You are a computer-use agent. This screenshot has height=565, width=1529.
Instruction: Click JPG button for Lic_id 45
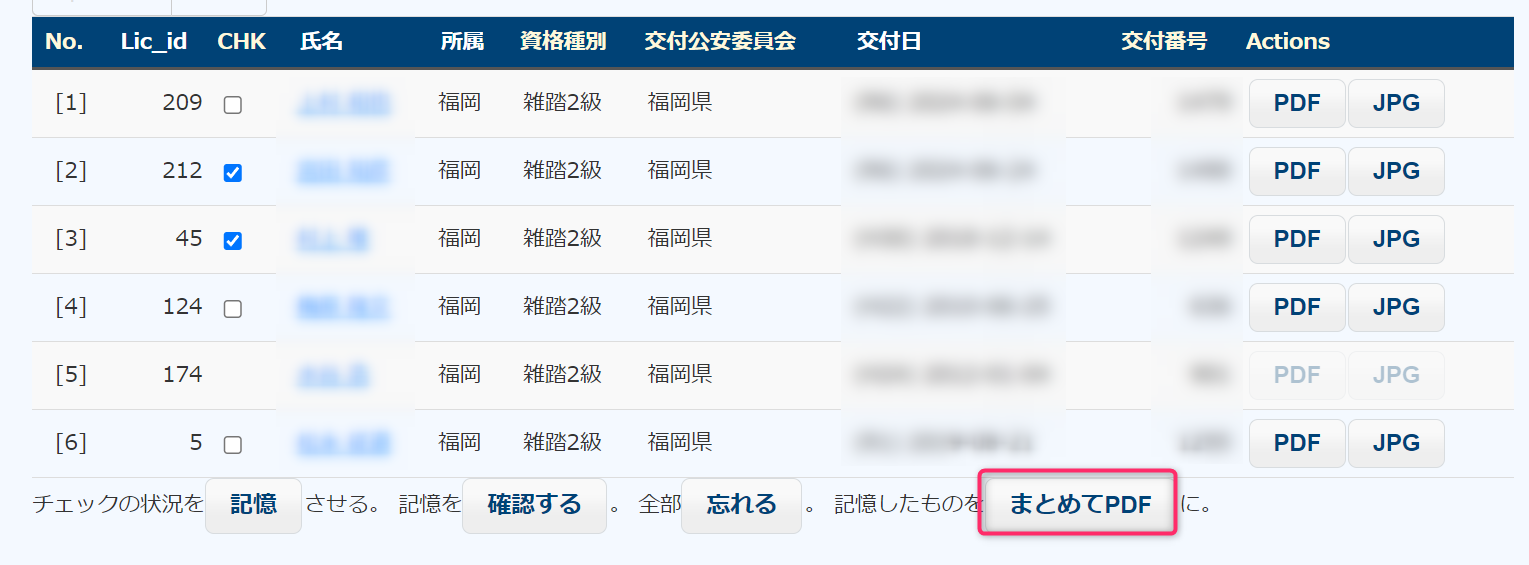click(x=1396, y=239)
